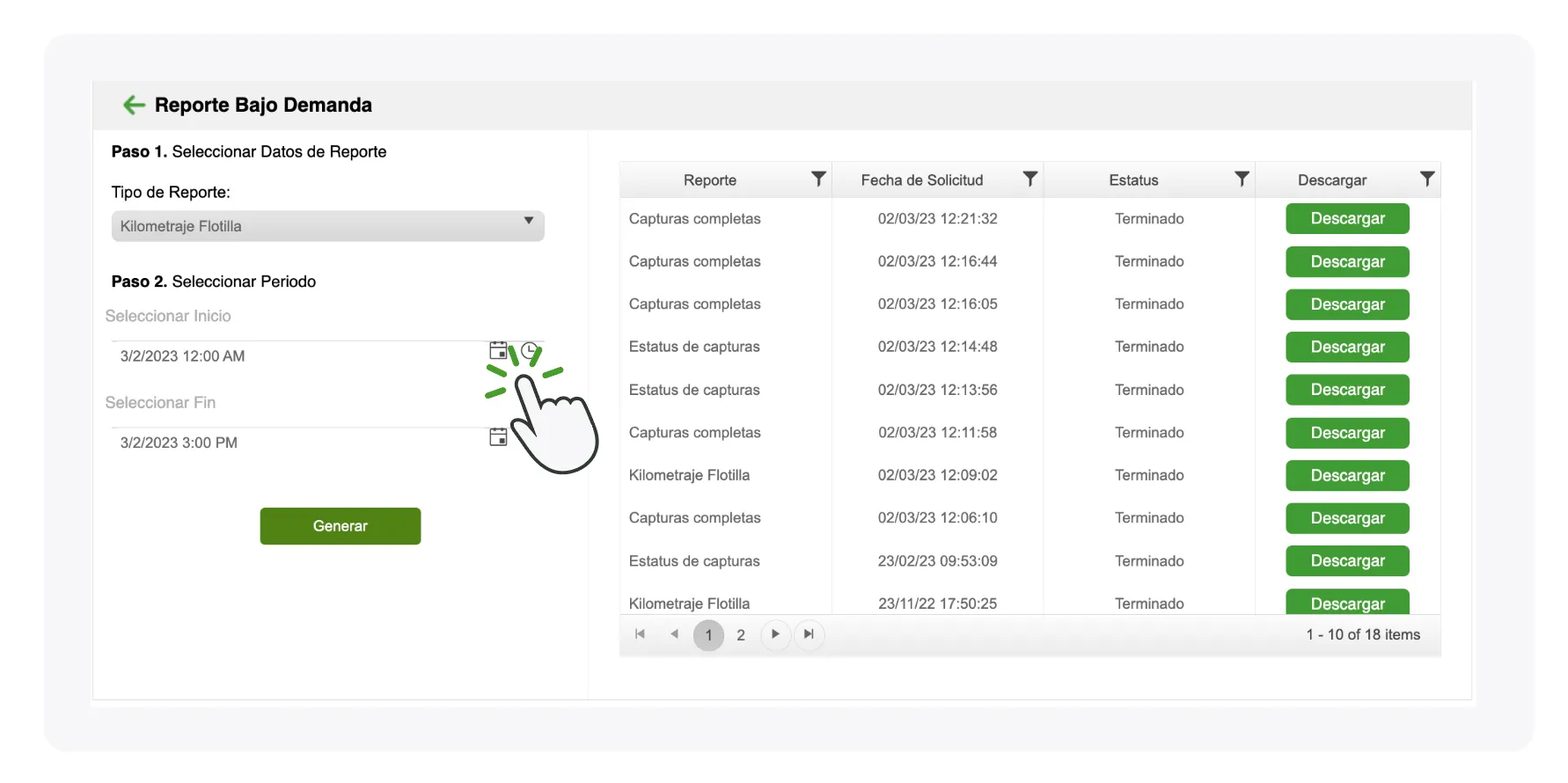Open the clock time picker for Seleccionar Inicio
Image resolution: width=1568 pixels, height=783 pixels.
(529, 351)
